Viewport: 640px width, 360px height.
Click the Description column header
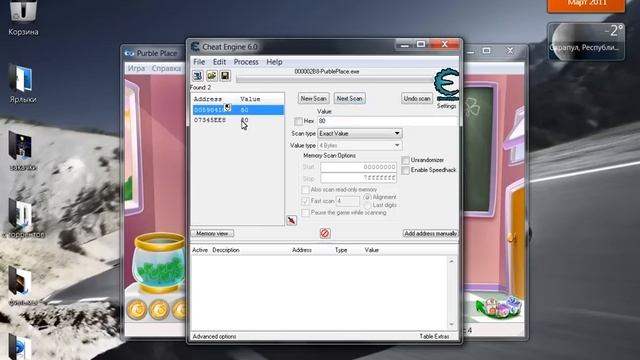pos(226,250)
